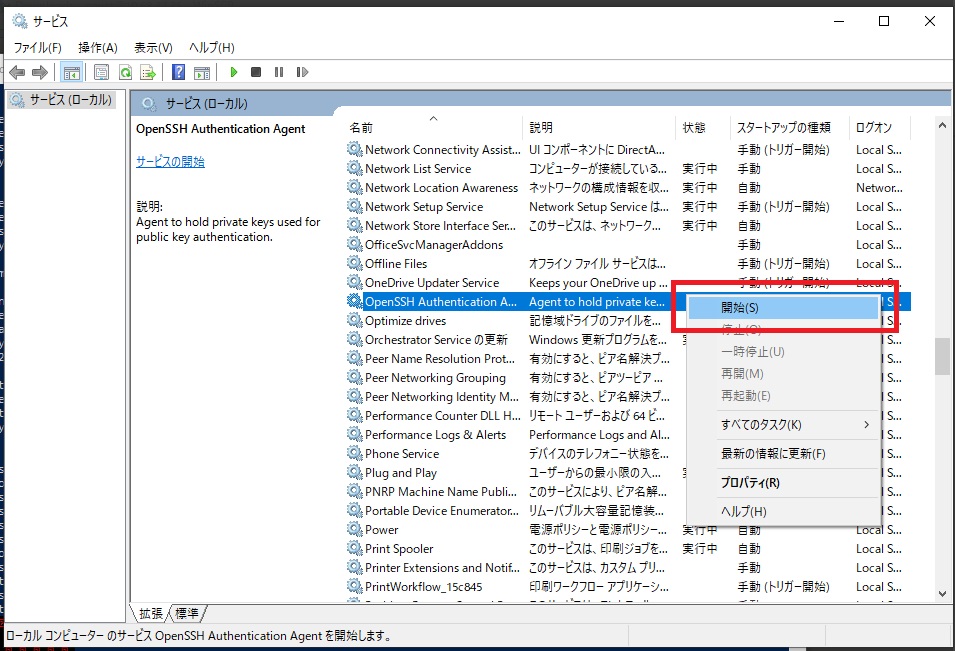Select Orchestrator Service の更新 row name
This screenshot has width=955, height=651.
pos(436,339)
